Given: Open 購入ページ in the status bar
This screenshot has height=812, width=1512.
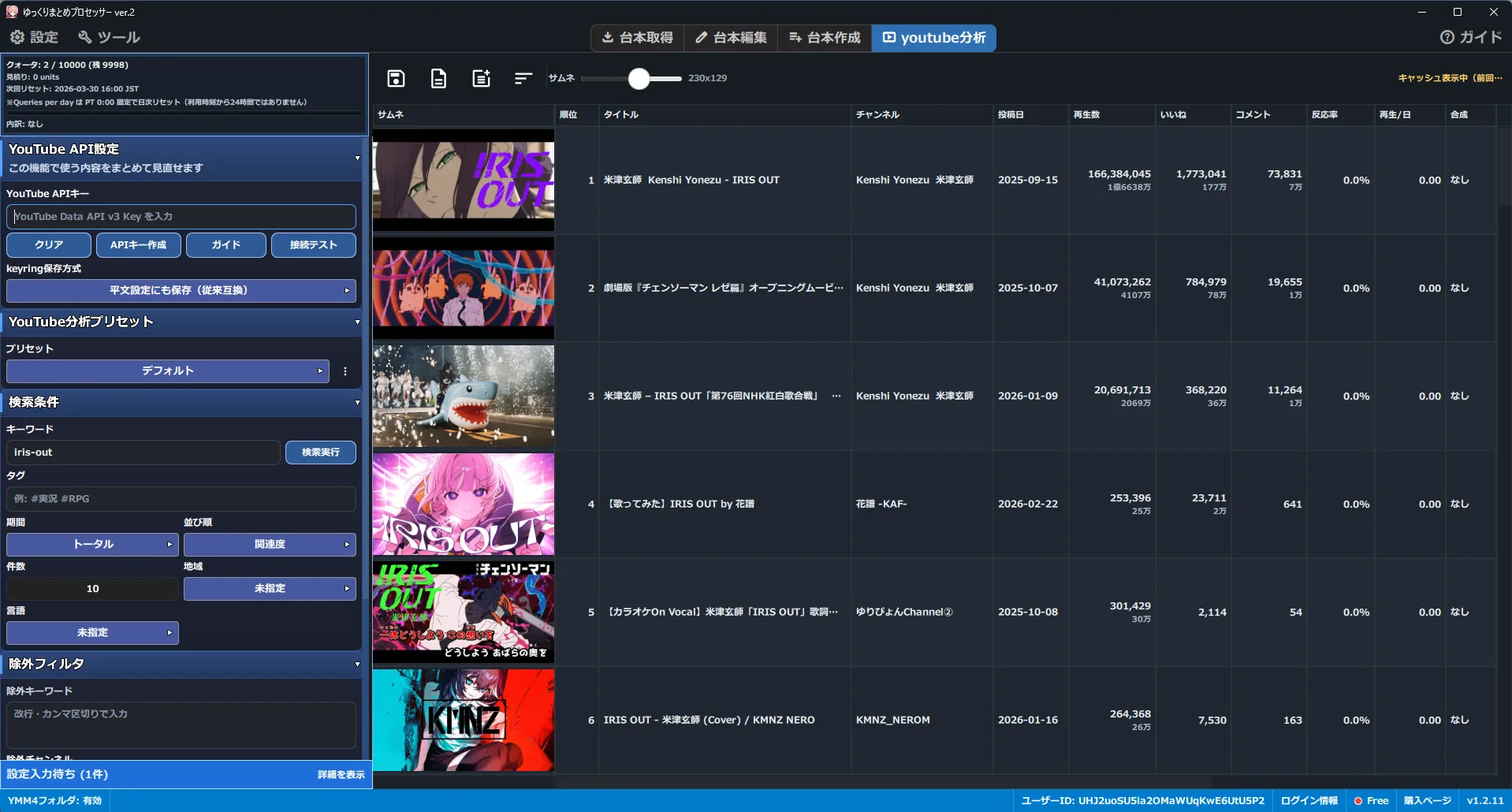Looking at the screenshot, I should tap(1428, 801).
